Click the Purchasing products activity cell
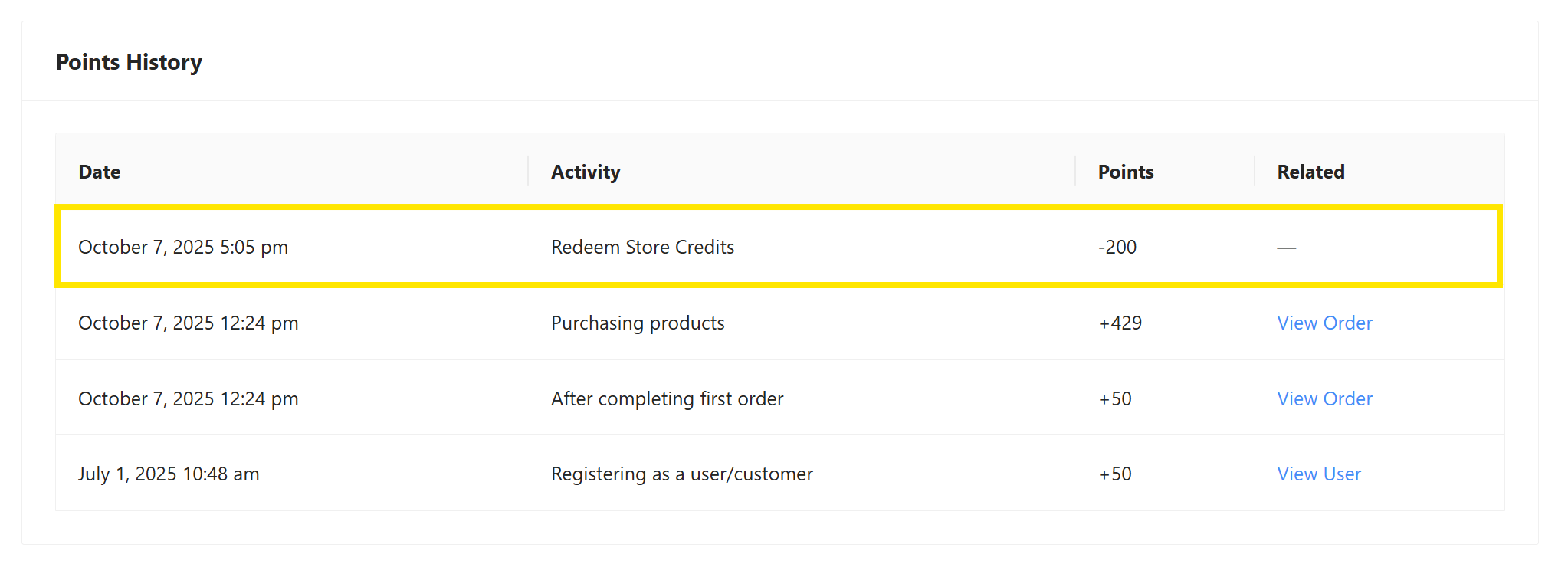 [x=638, y=323]
